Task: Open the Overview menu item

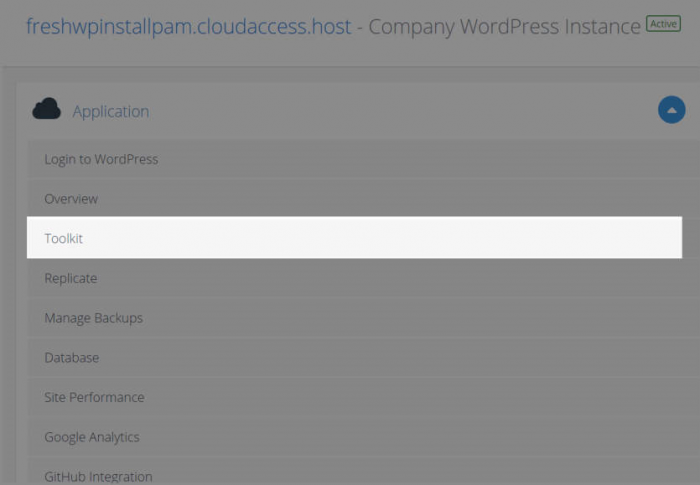Action: pos(71,199)
